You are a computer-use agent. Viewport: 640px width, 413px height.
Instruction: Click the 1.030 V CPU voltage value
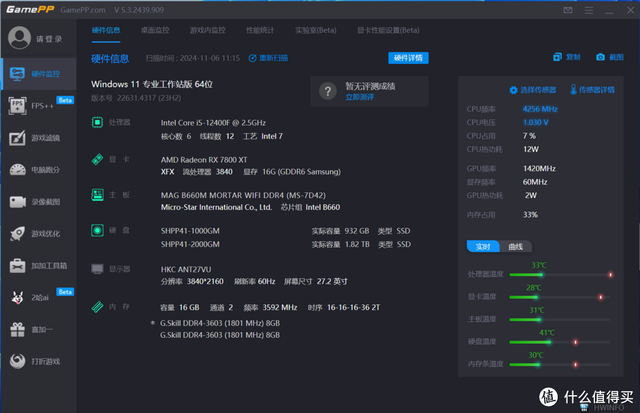536,122
